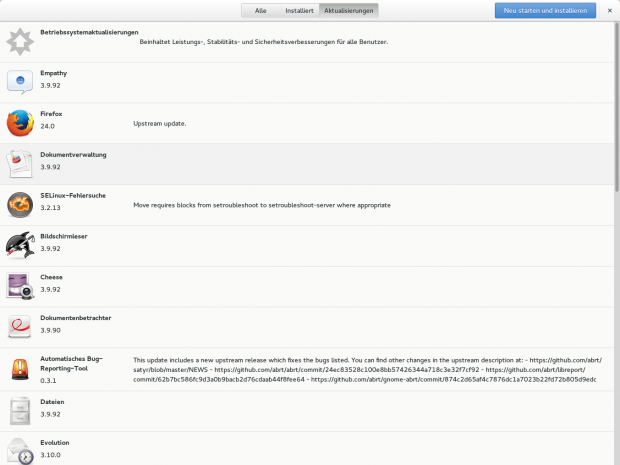The image size is (620, 465).
Task: Click the Betriebssystemaktualisierungen gear icon
Action: coord(20,42)
